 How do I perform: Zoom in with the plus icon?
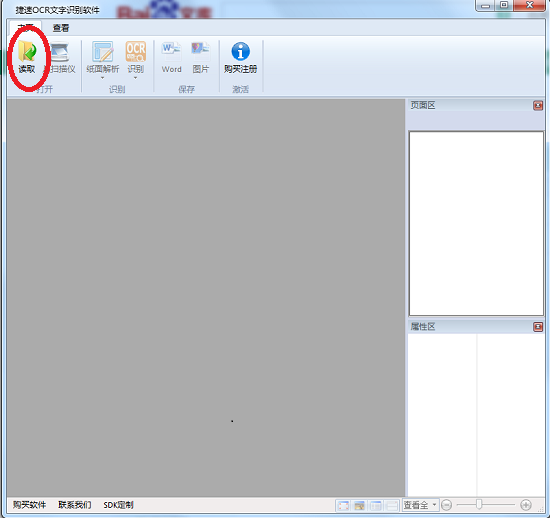(525, 505)
